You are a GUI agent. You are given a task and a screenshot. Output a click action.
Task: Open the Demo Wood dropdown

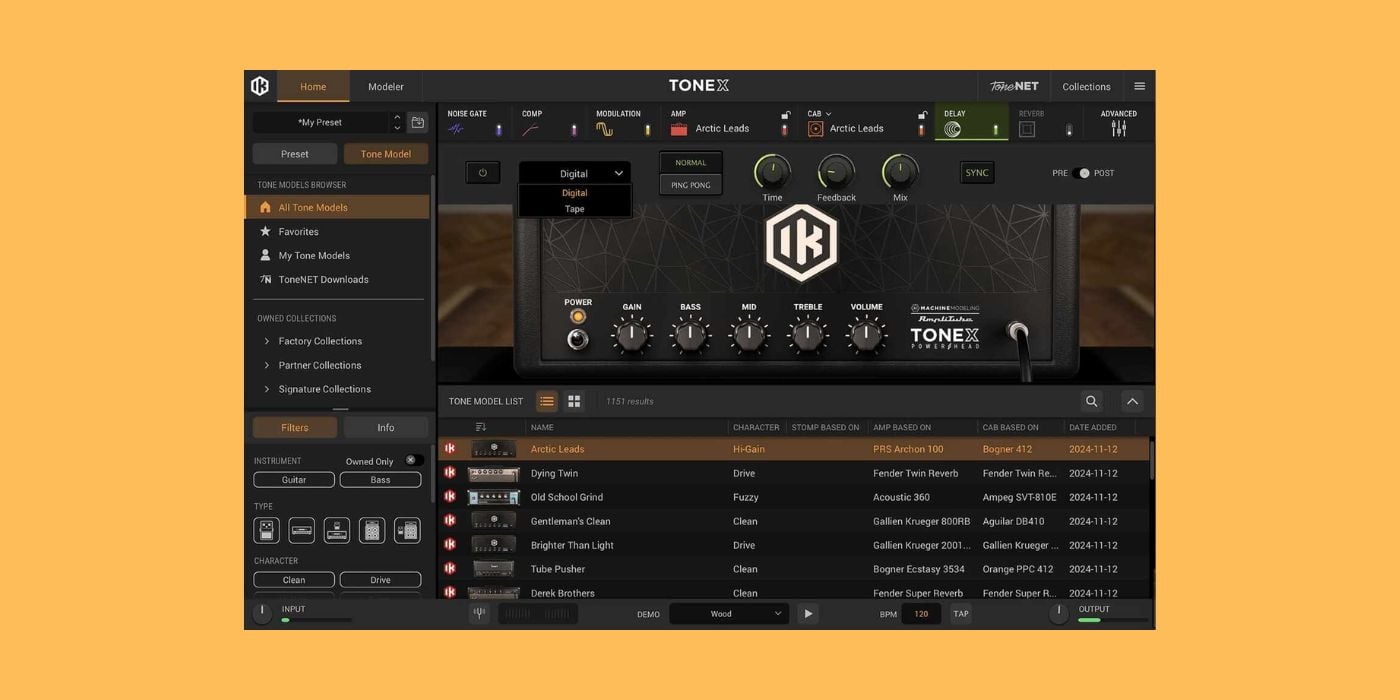click(727, 613)
